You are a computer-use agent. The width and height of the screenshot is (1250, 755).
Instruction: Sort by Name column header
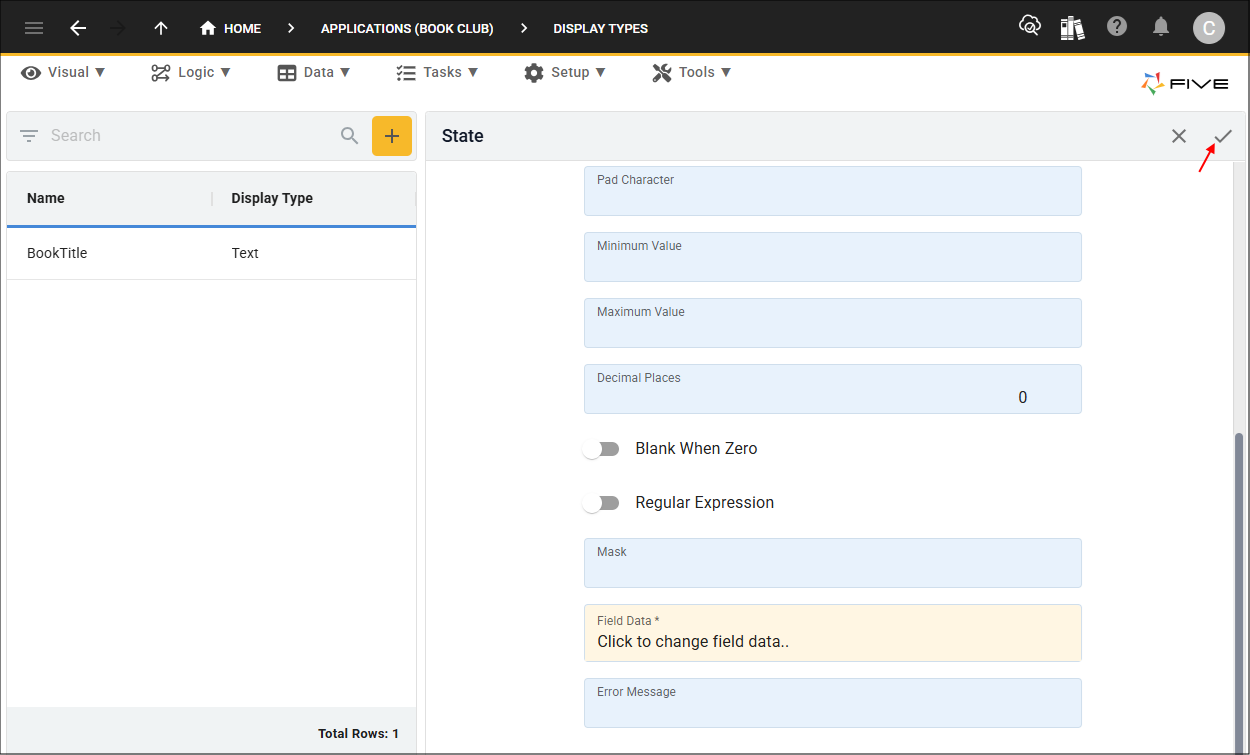[46, 198]
